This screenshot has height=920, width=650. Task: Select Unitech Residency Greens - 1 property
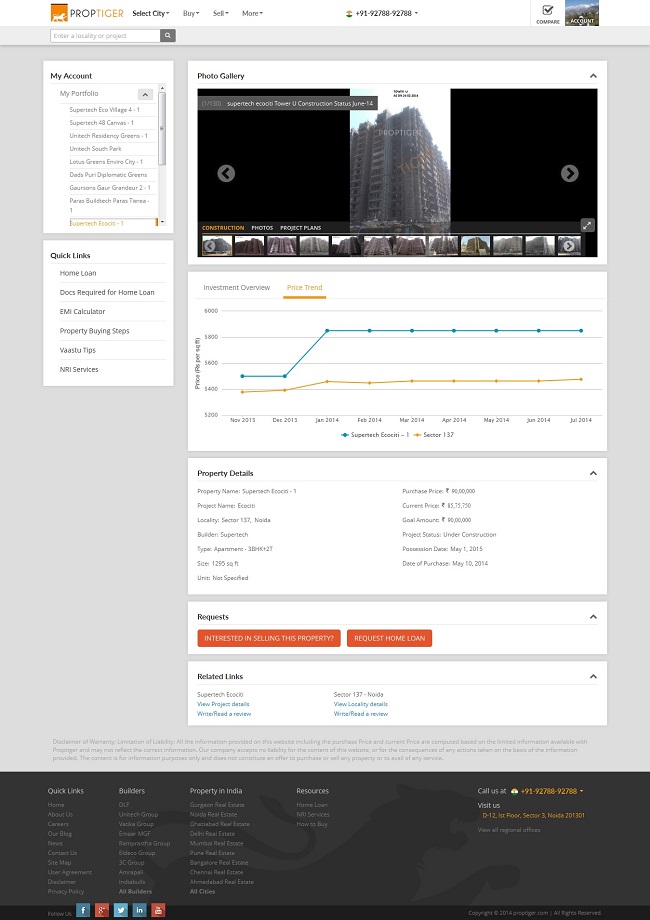(x=109, y=136)
